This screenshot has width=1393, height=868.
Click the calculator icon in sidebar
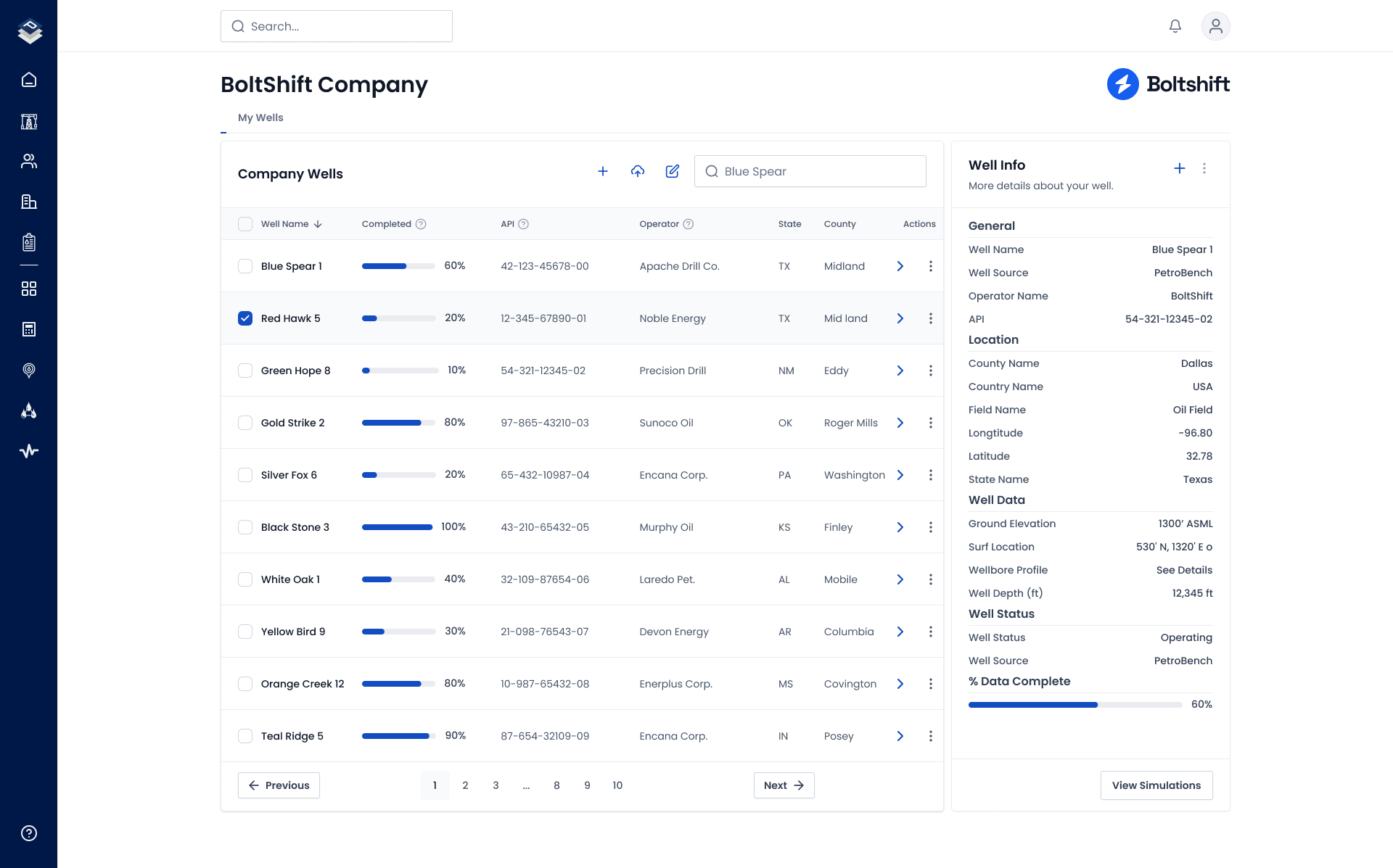pyautogui.click(x=29, y=329)
